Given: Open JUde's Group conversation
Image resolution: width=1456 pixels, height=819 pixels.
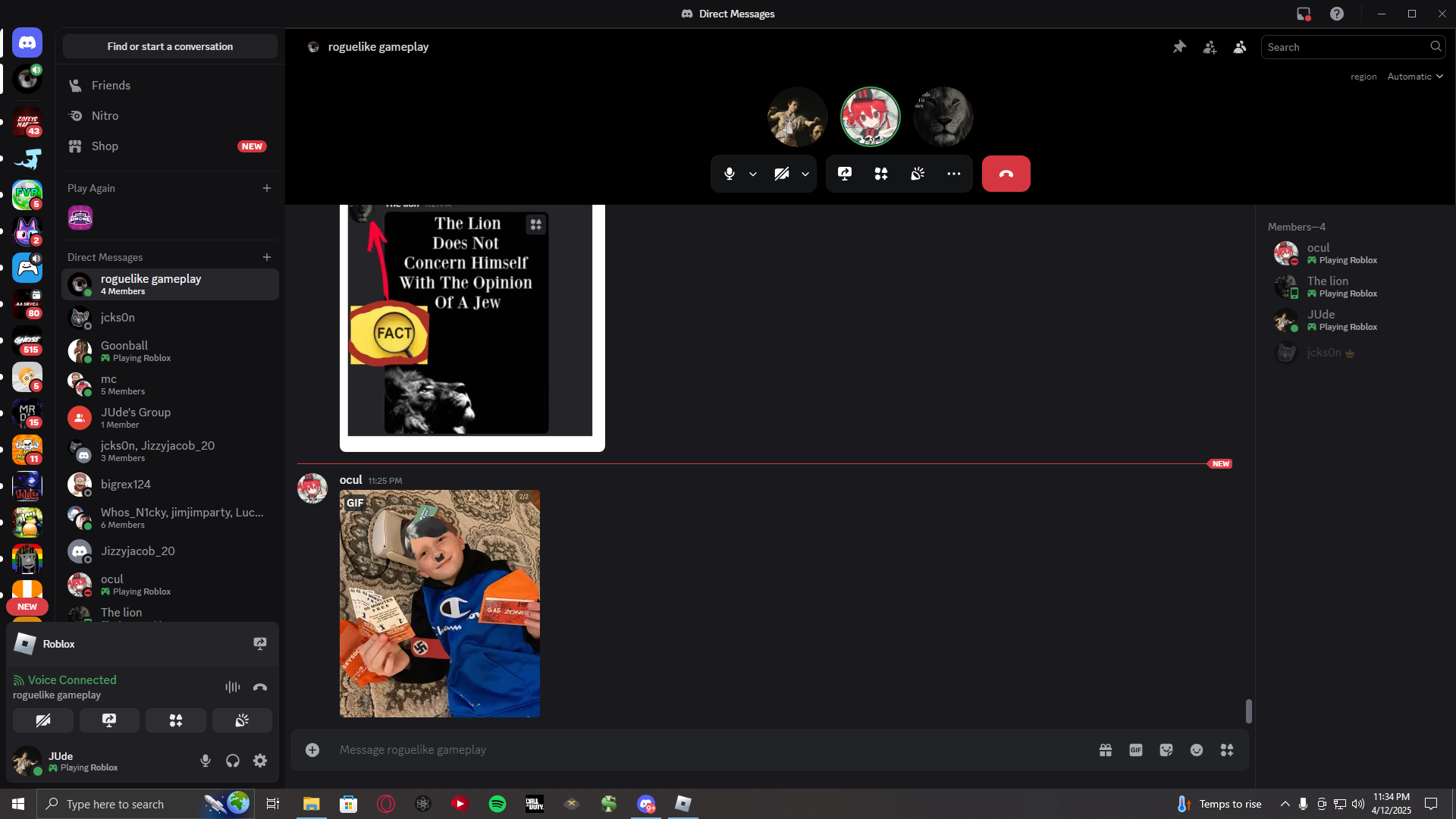Looking at the screenshot, I should pyautogui.click(x=170, y=418).
